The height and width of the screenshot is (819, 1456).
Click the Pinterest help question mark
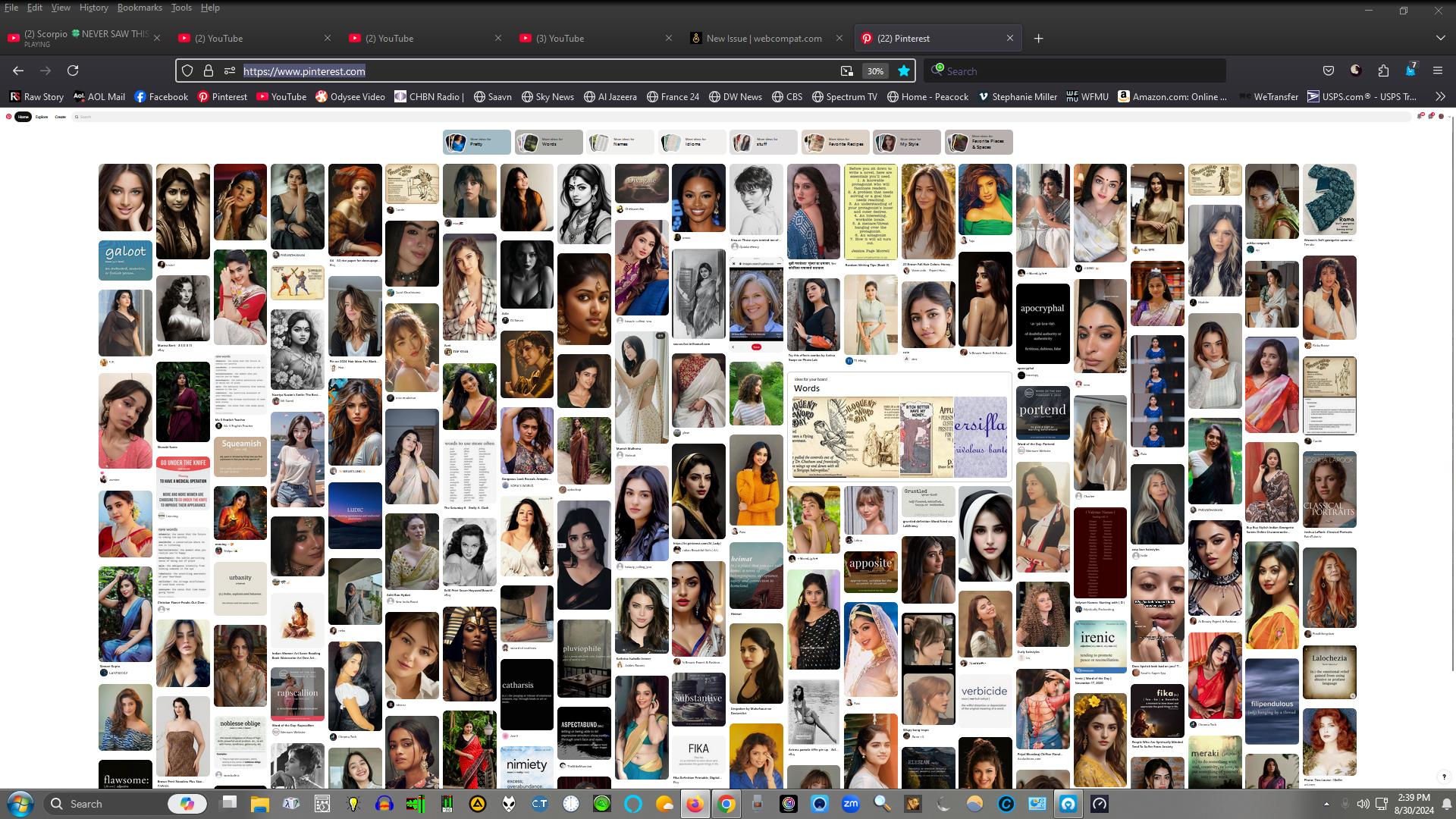1443,777
